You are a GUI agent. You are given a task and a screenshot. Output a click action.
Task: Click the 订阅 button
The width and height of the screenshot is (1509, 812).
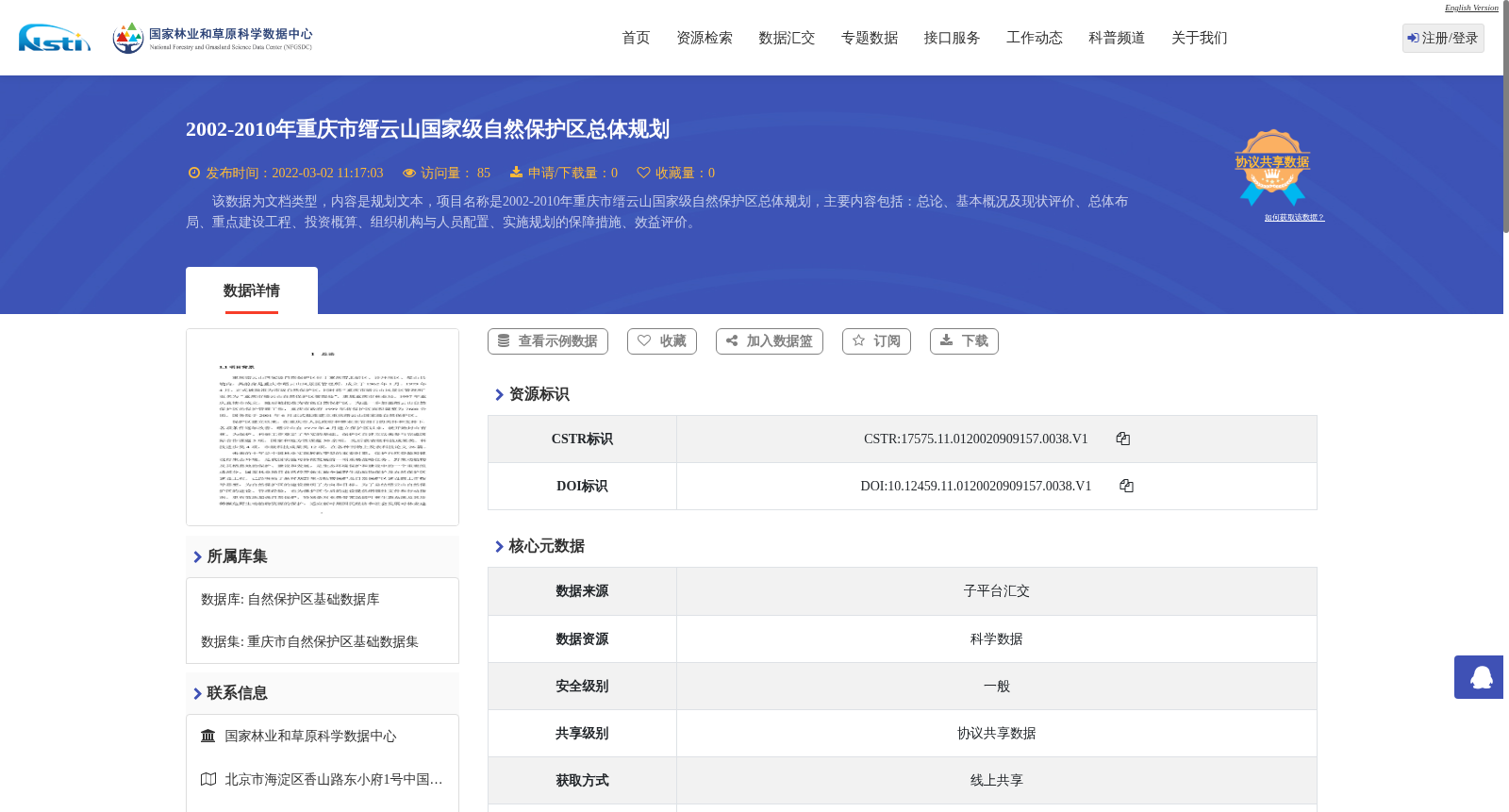(876, 341)
